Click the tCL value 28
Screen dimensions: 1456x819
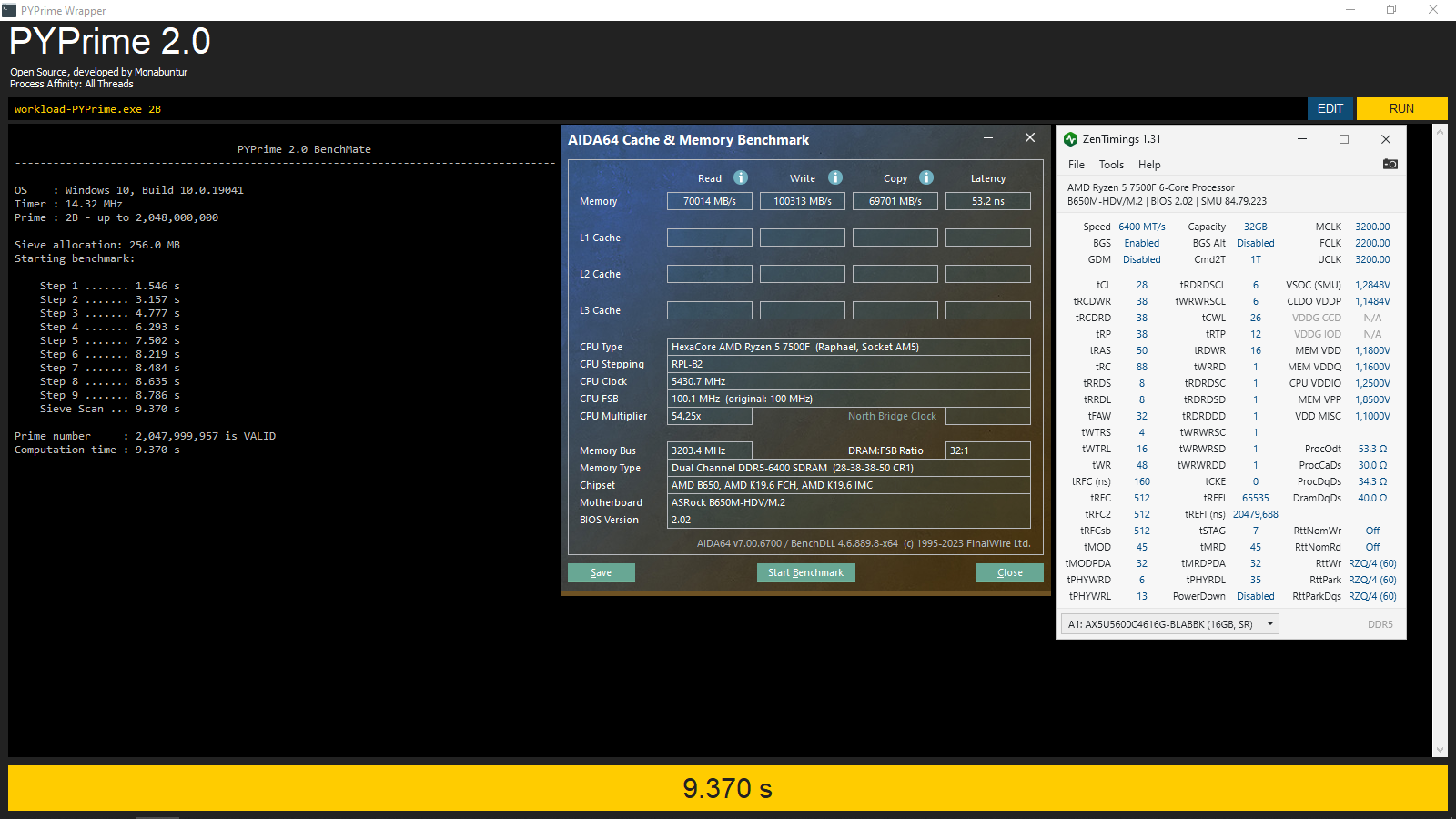point(1142,285)
